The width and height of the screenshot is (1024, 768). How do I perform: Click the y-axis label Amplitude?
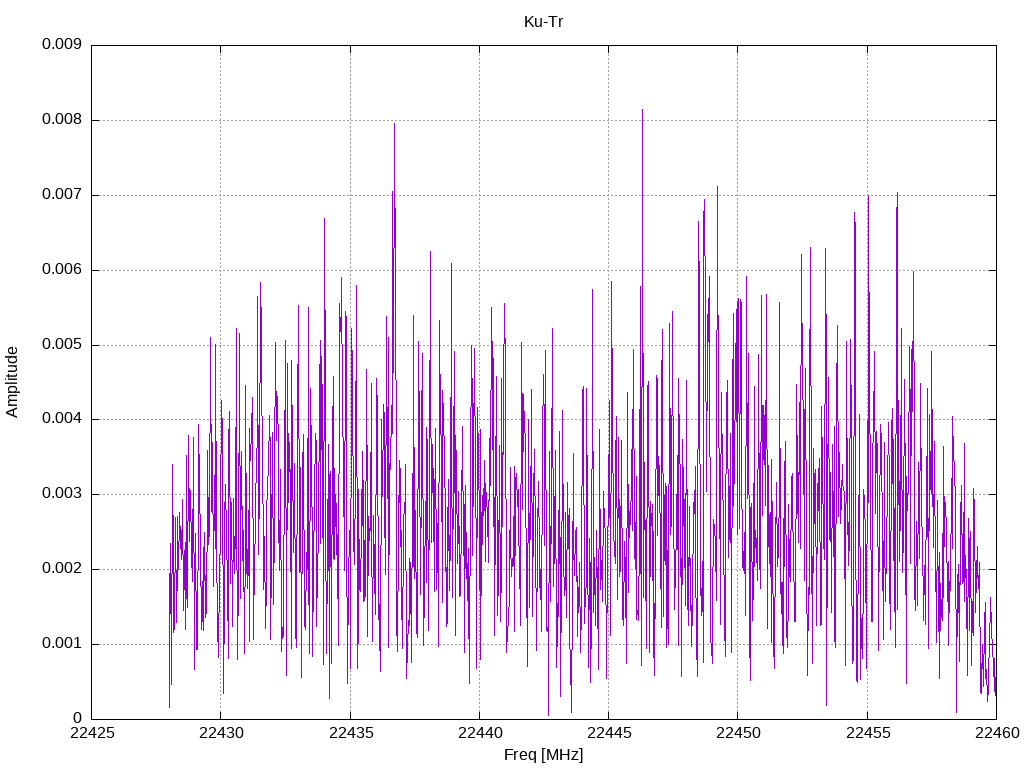pos(12,382)
